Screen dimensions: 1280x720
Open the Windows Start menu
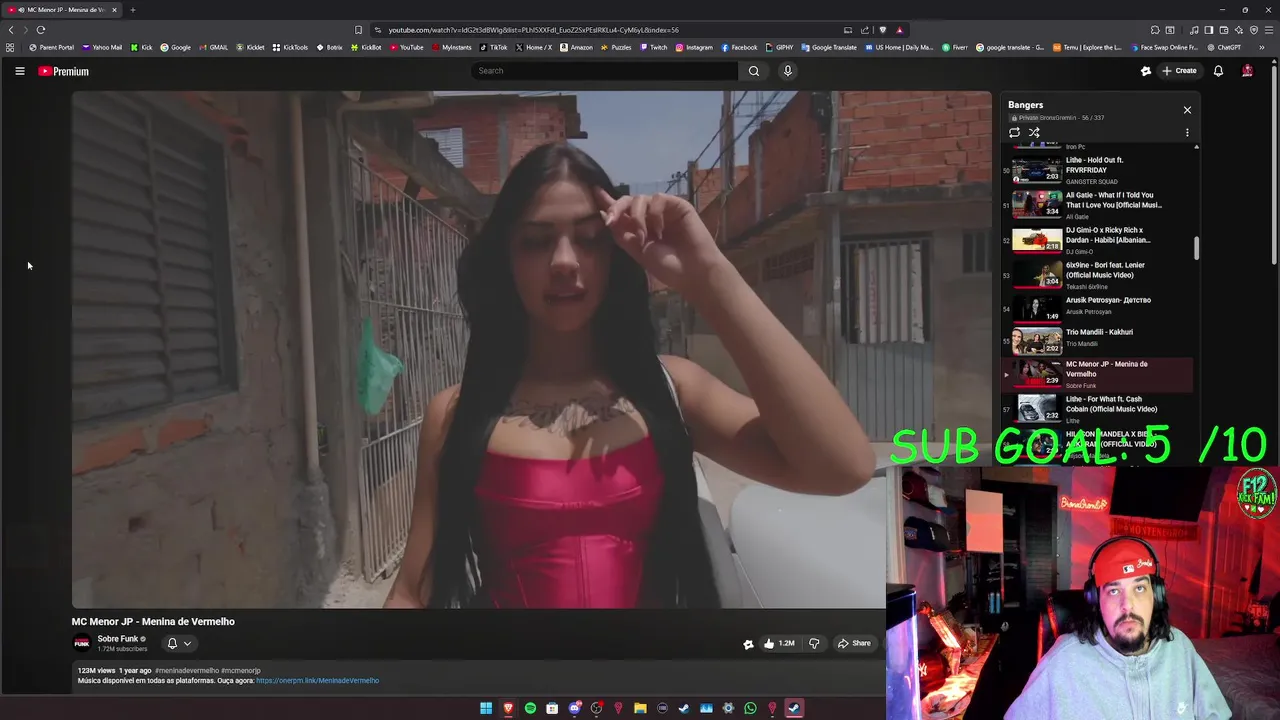click(x=486, y=708)
